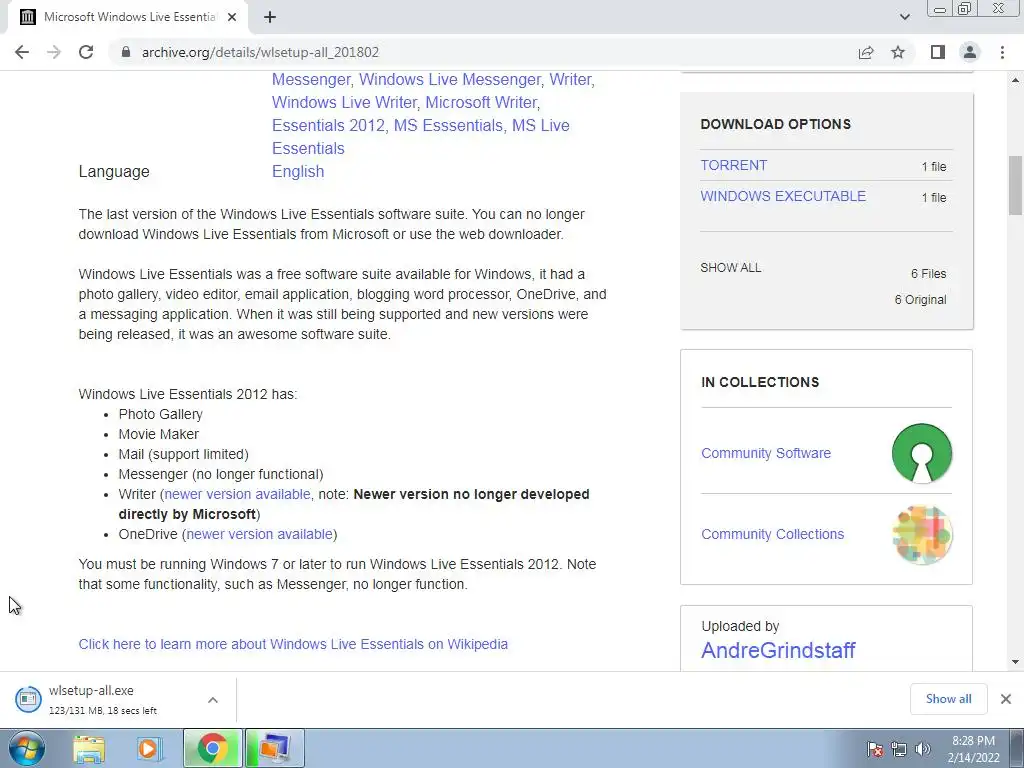Click the wlsetup-all.exe file icon
1024x768 pixels.
point(28,699)
